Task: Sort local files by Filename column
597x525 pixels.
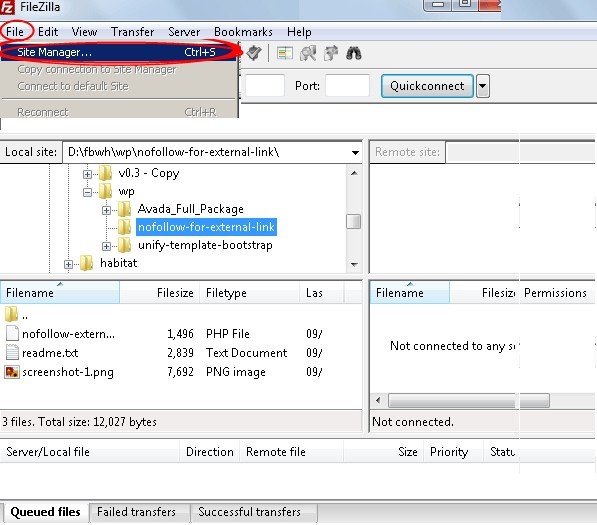Action: click(x=60, y=293)
